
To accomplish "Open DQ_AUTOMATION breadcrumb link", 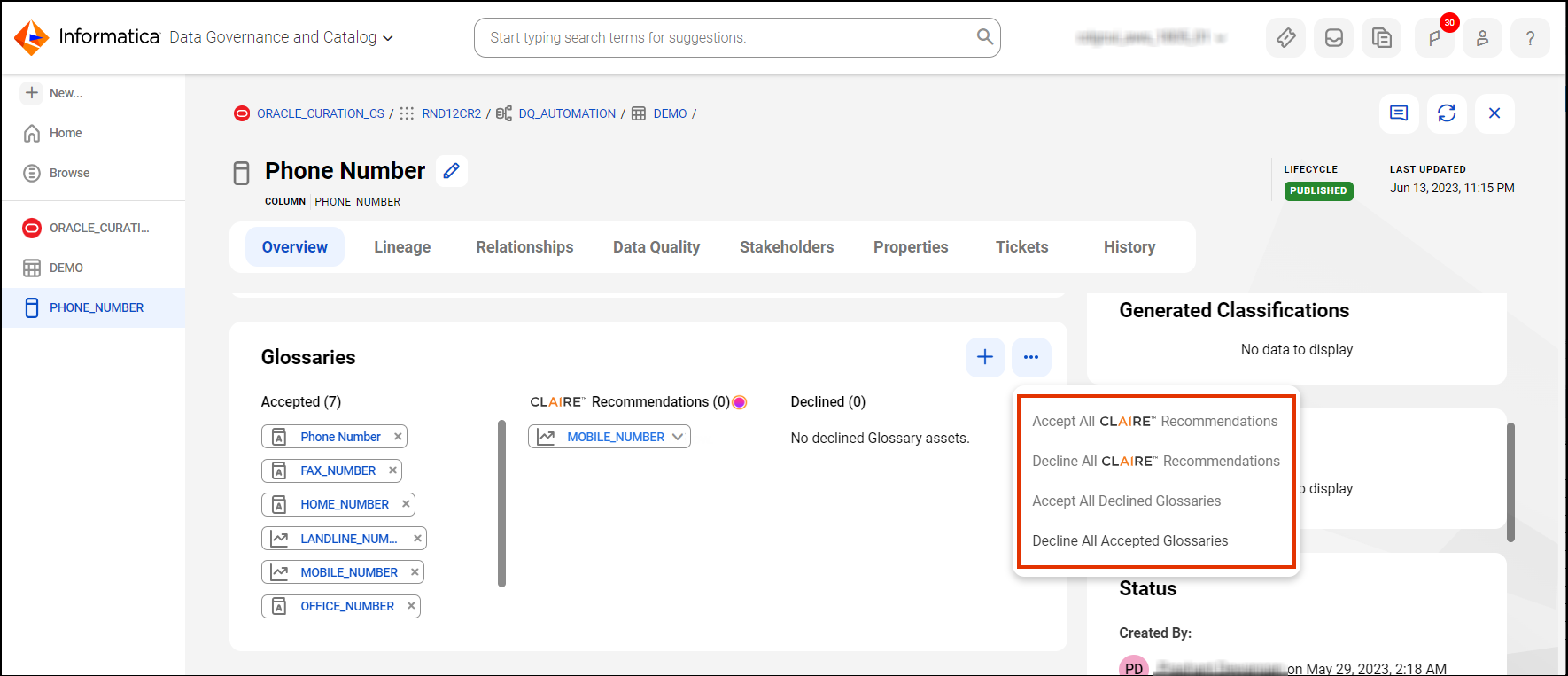I will coord(567,113).
